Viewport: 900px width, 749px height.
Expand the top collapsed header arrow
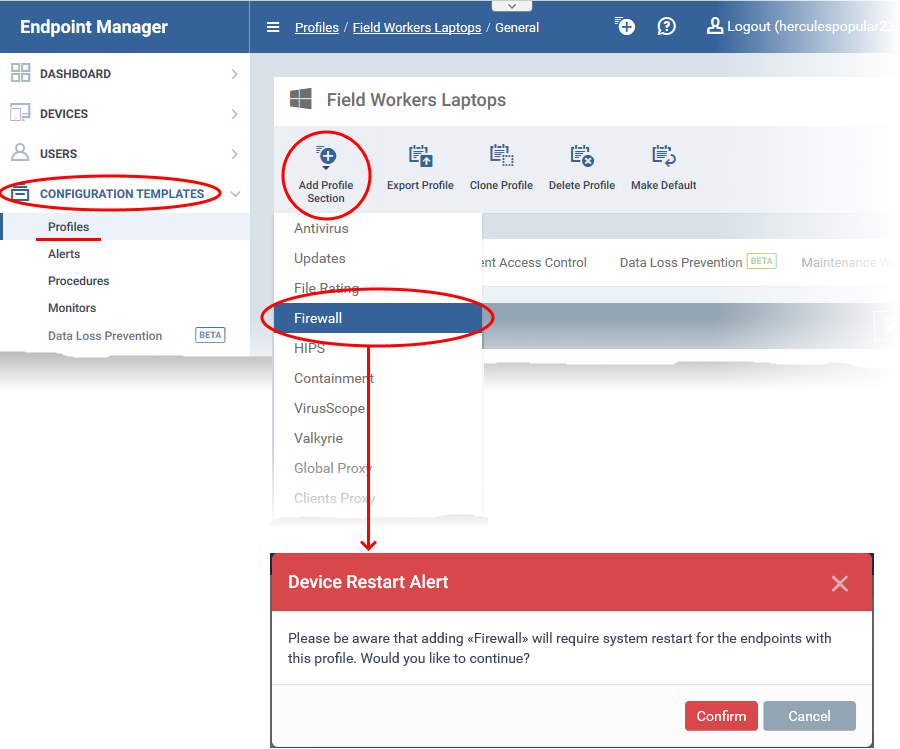(x=512, y=6)
